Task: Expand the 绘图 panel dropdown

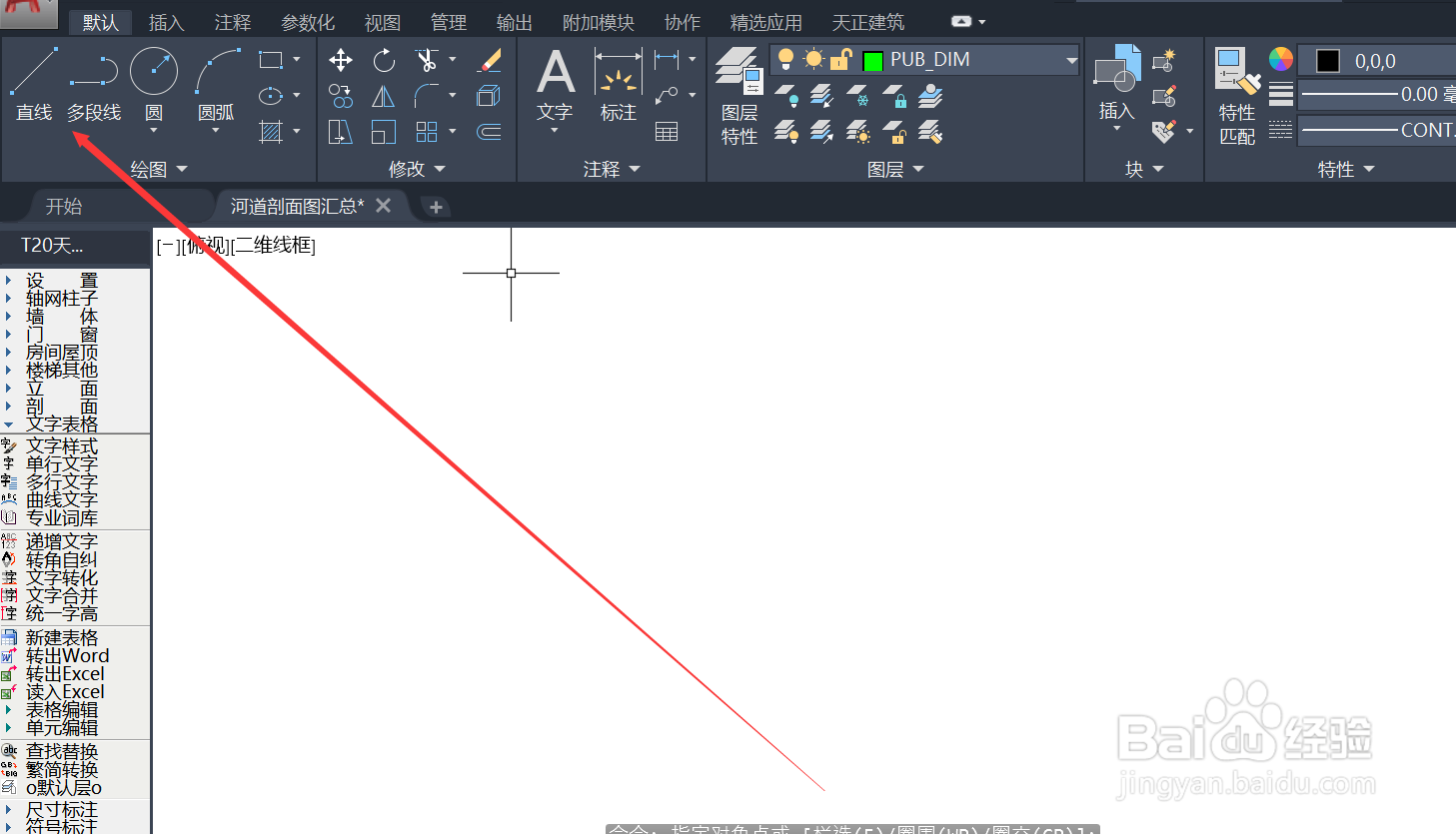Action: click(x=182, y=170)
